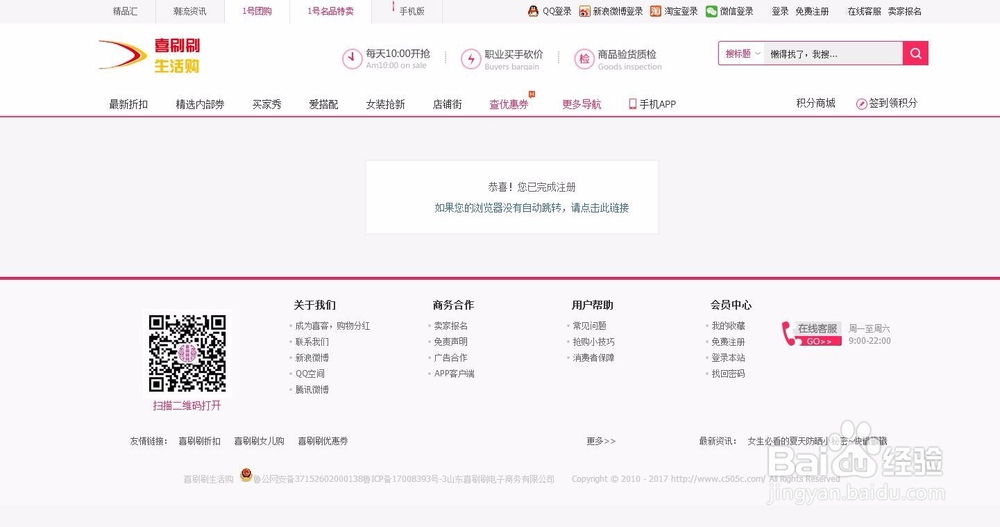Open the 爱搭配 nav tab
This screenshot has height=527, width=1000.
coord(323,104)
